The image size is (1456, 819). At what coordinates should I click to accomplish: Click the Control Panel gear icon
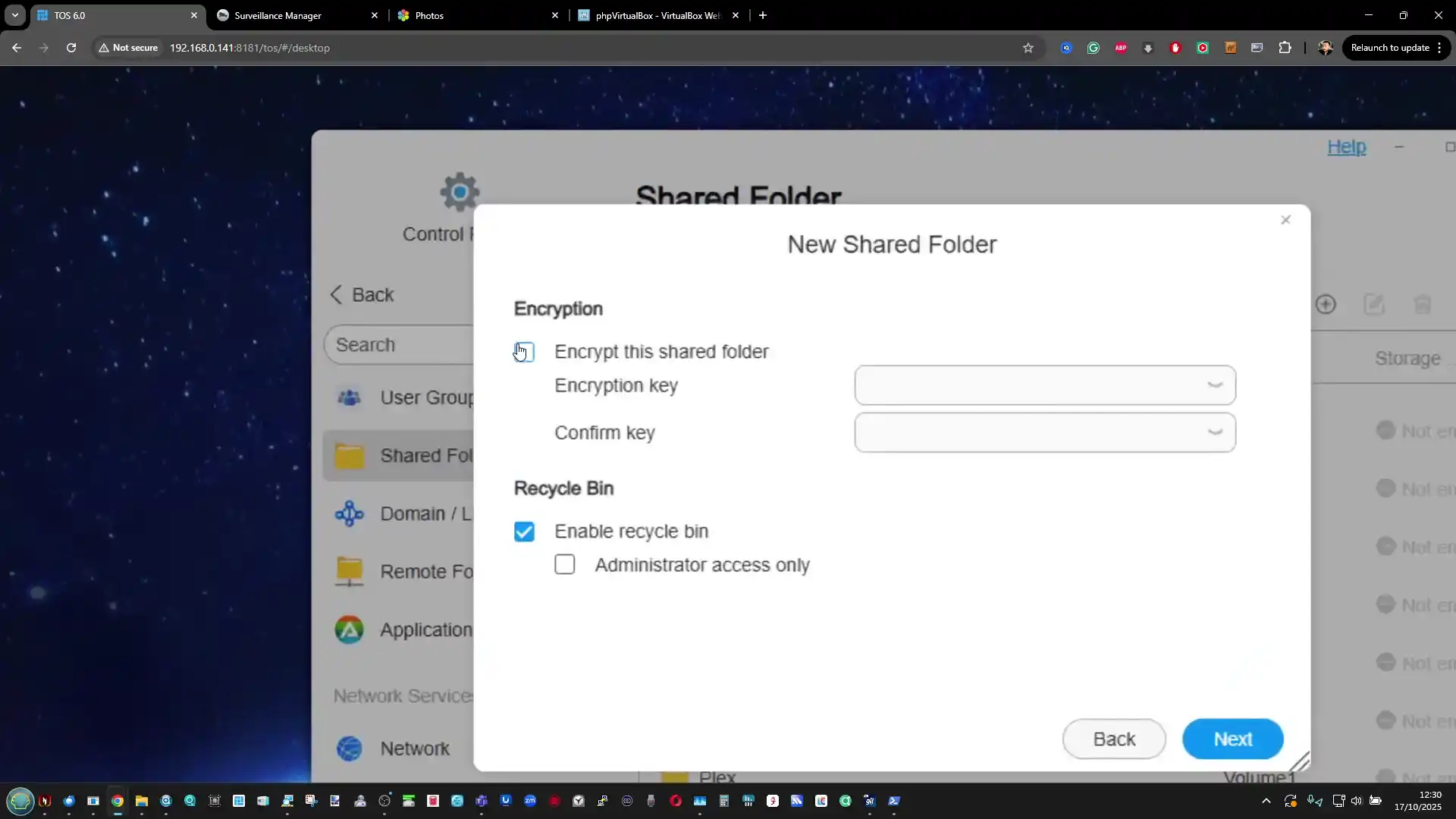[460, 193]
